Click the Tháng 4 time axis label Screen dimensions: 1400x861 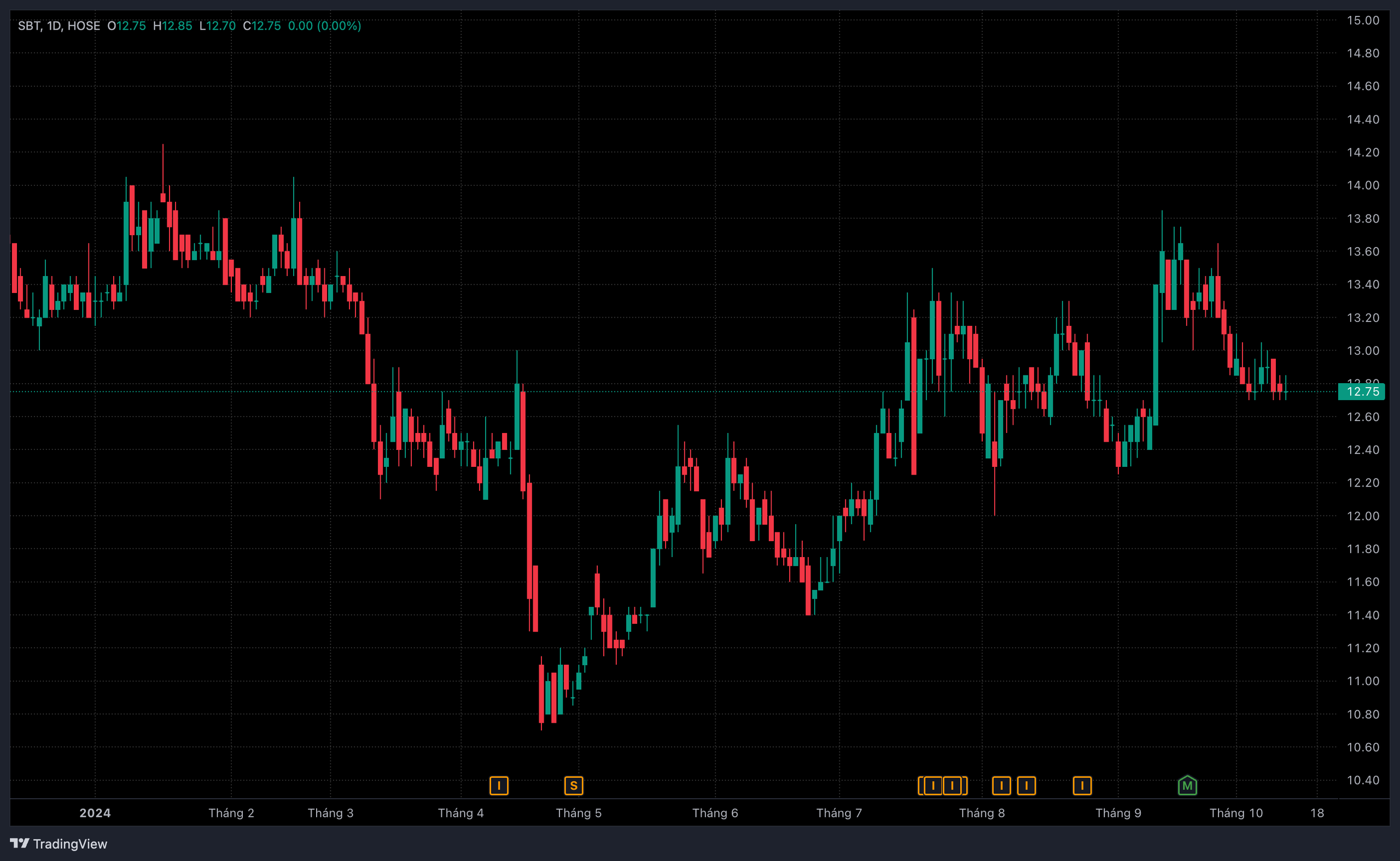coord(461,812)
